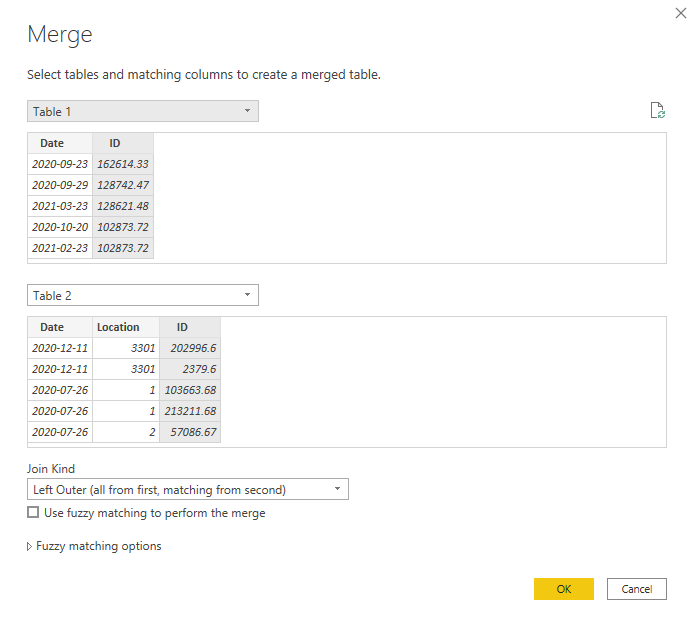
Task: Click cell 128621.48 in Table 1
Action: (x=123, y=206)
